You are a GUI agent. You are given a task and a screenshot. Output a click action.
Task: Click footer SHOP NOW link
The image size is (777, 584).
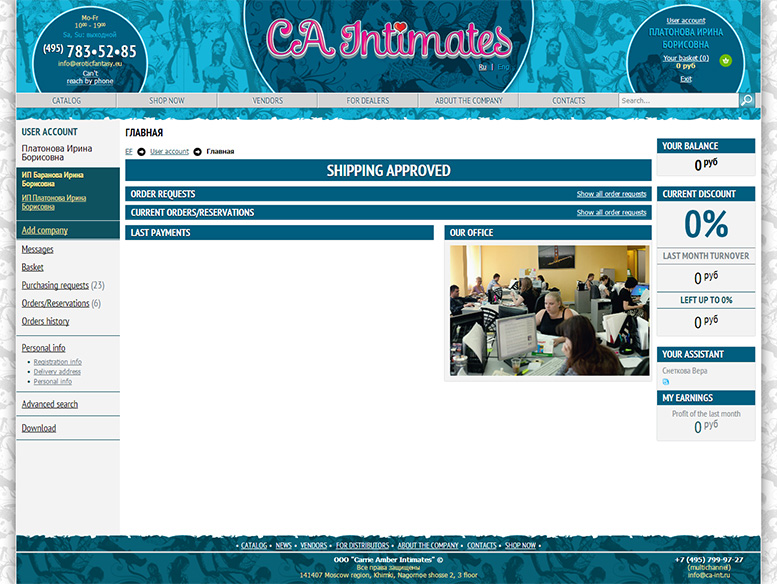(x=520, y=545)
